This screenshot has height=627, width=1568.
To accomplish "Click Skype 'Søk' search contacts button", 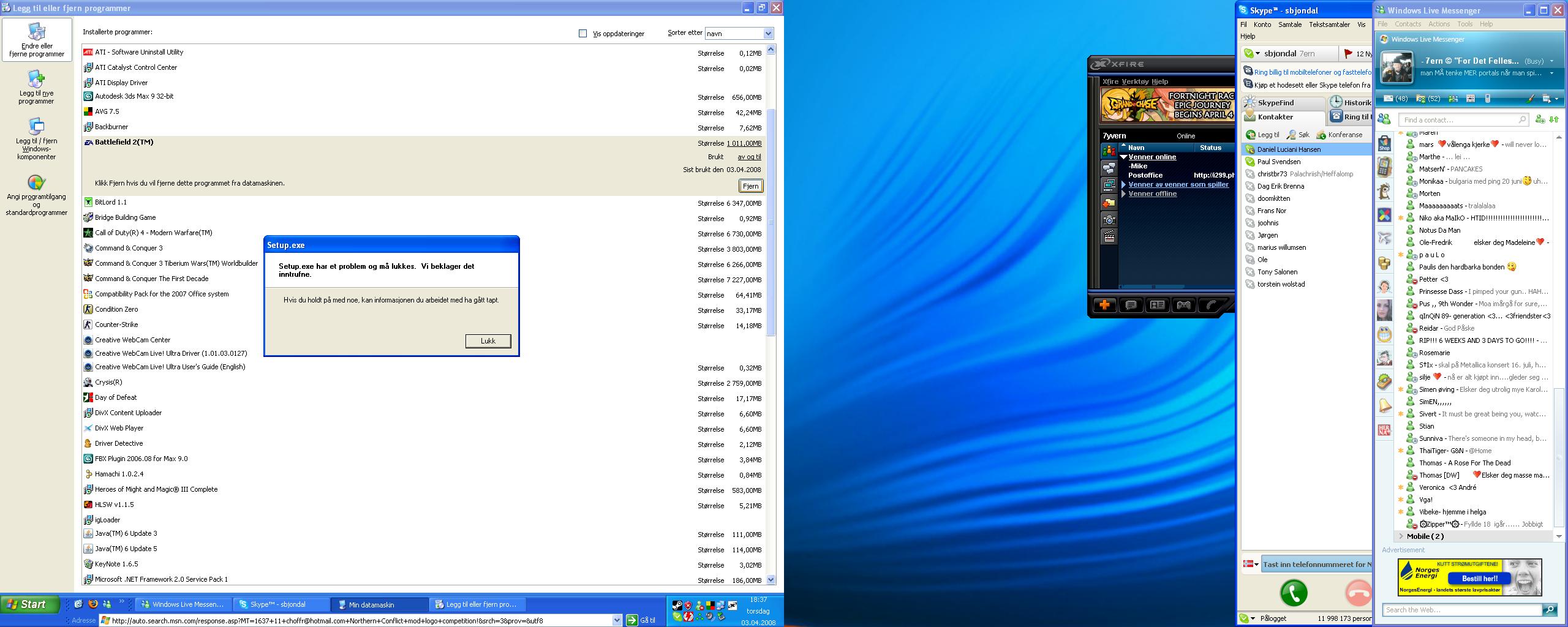I will pos(1298,135).
